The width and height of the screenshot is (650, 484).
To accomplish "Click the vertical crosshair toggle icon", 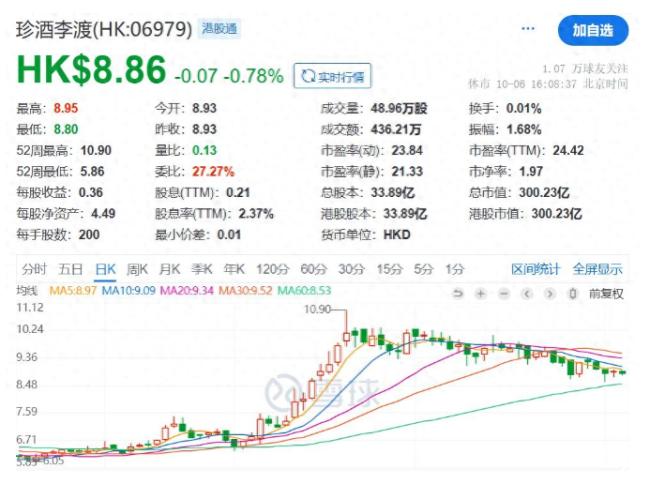I will [574, 294].
